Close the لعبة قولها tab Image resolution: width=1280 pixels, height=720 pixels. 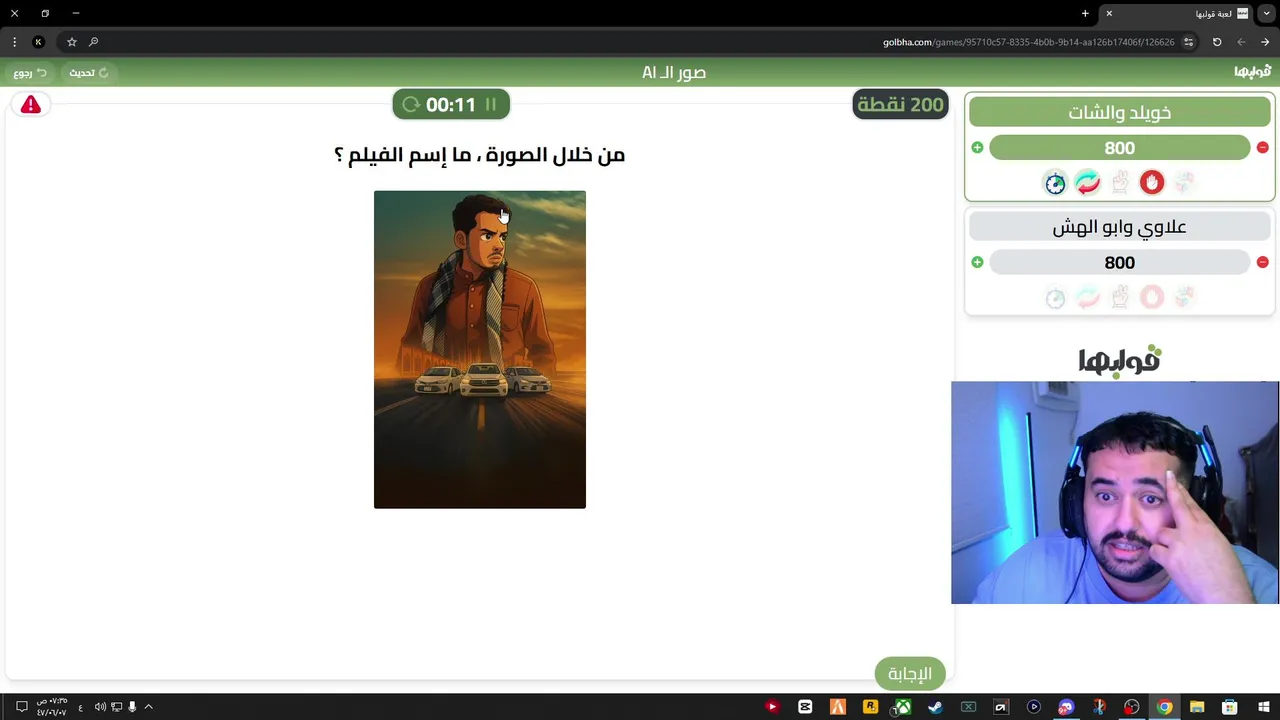(1109, 14)
